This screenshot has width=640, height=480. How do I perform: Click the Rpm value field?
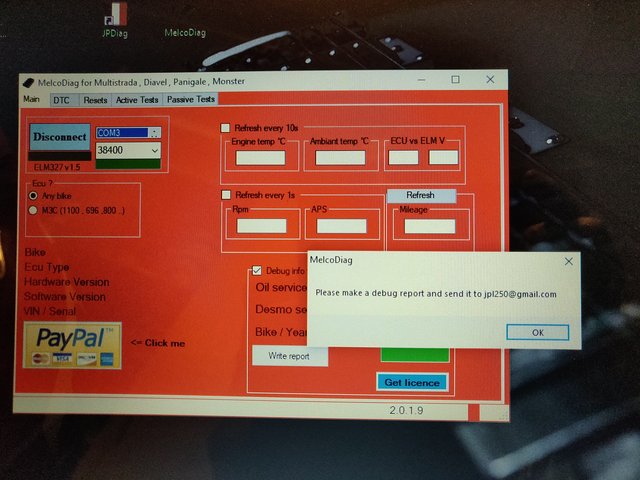tap(262, 226)
